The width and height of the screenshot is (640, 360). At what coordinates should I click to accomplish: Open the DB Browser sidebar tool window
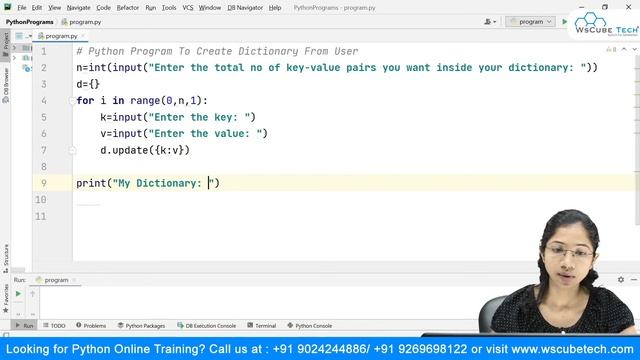tap(6, 86)
